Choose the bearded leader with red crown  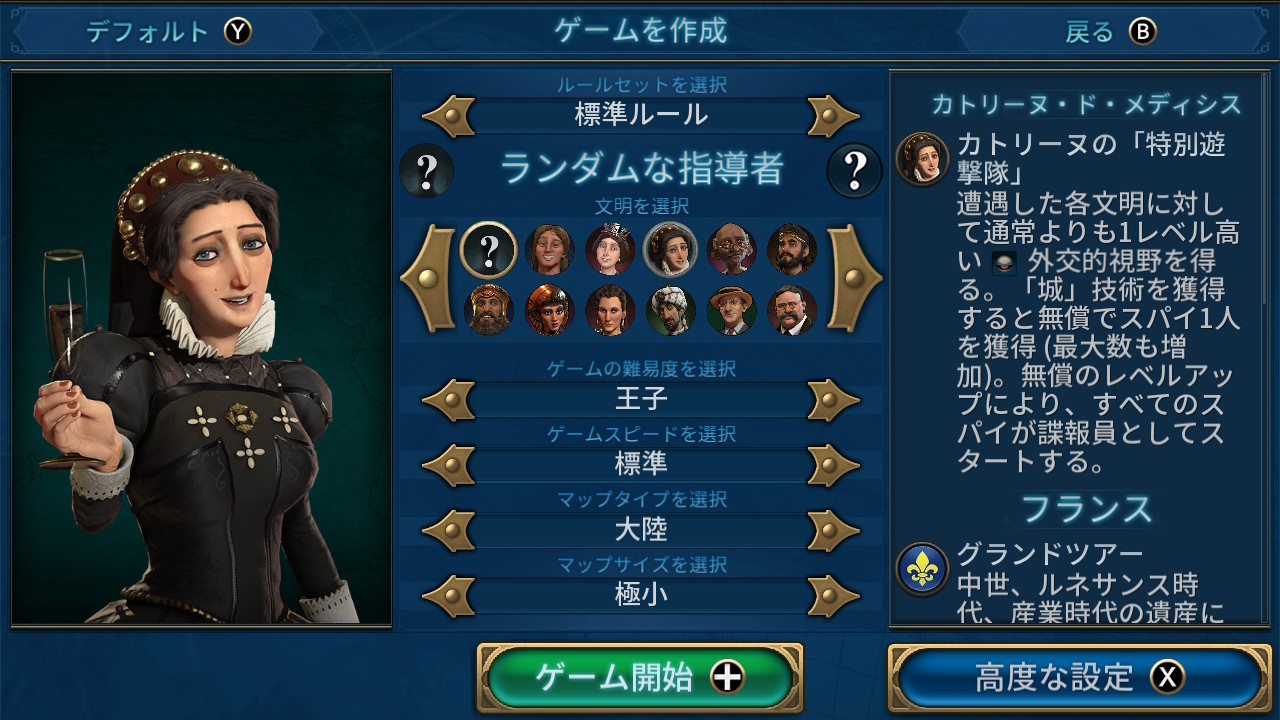click(x=489, y=311)
